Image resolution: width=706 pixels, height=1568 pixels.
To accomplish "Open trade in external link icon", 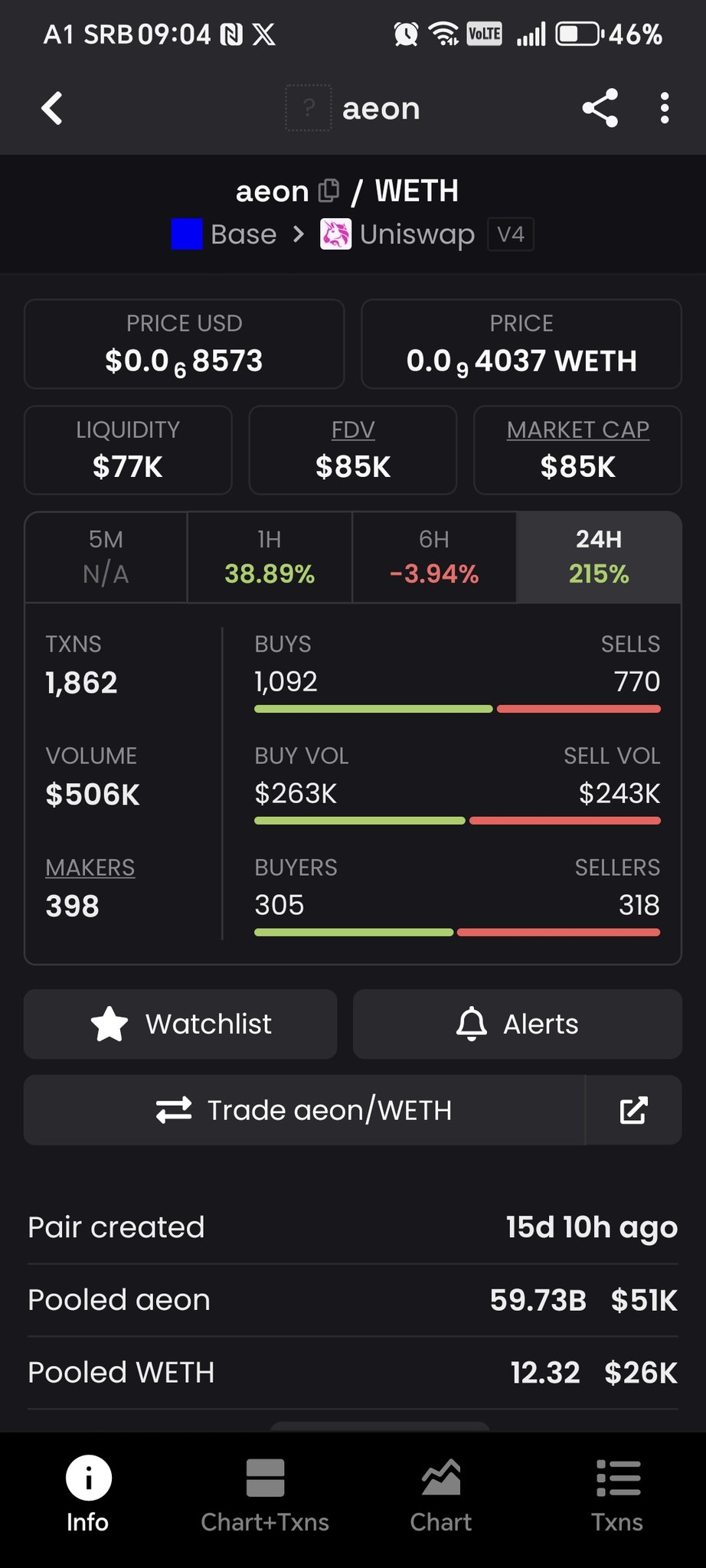I will pyautogui.click(x=633, y=1110).
